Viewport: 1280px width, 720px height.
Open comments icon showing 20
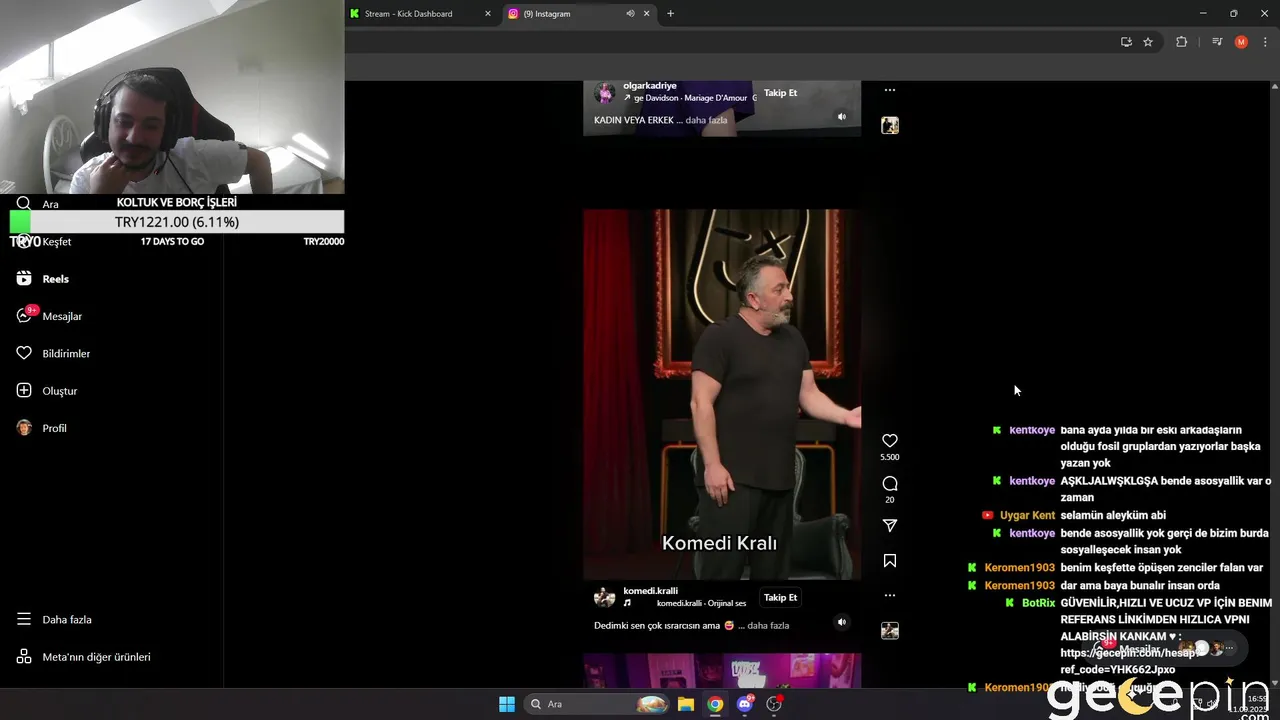coord(890,484)
